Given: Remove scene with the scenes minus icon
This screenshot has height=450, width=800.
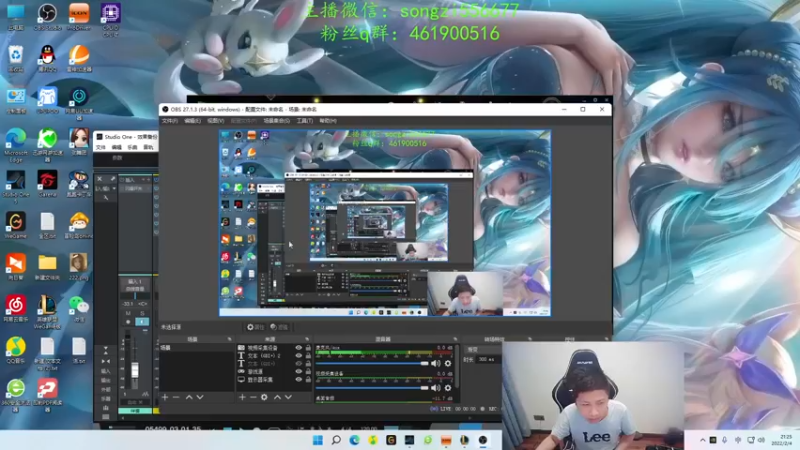Looking at the screenshot, I should 176,397.
